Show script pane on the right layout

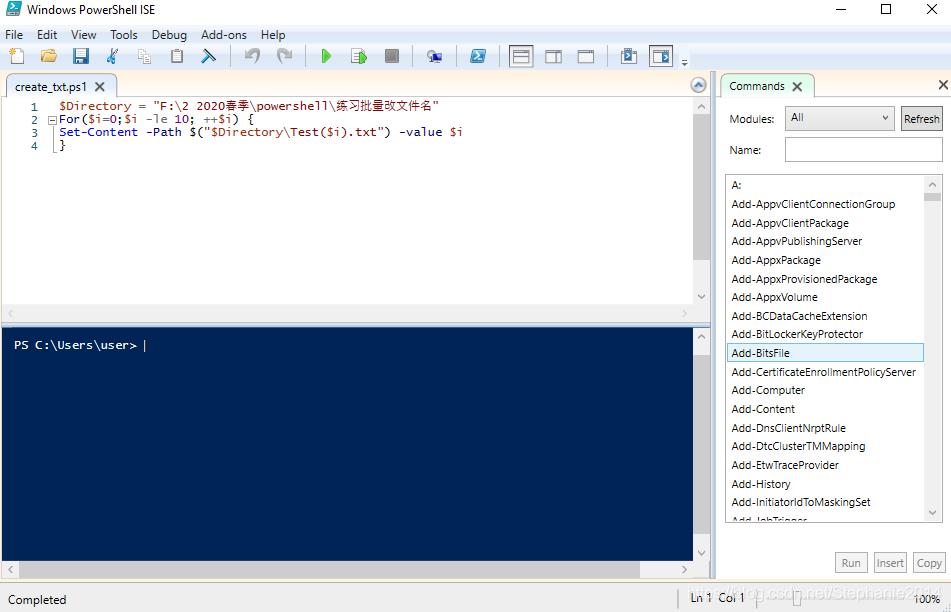coord(553,56)
